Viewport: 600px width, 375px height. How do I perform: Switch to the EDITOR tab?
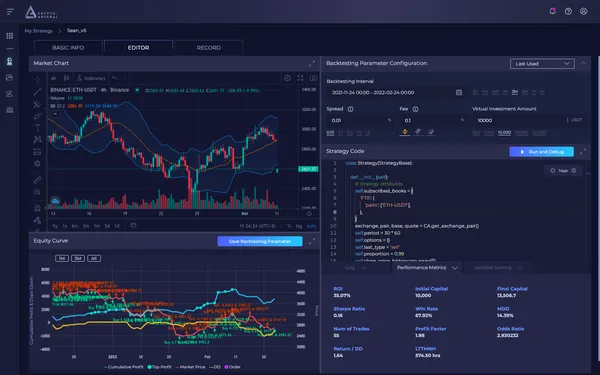pos(139,48)
